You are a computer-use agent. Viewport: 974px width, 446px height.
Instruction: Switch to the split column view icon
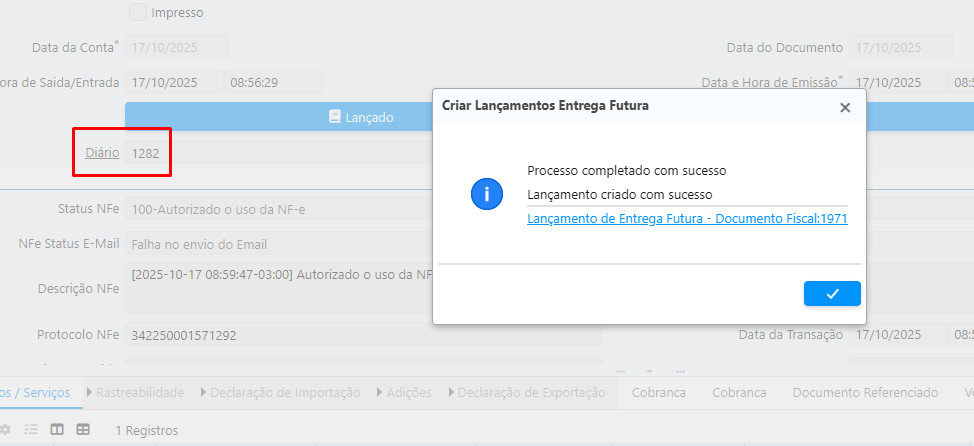tap(57, 430)
